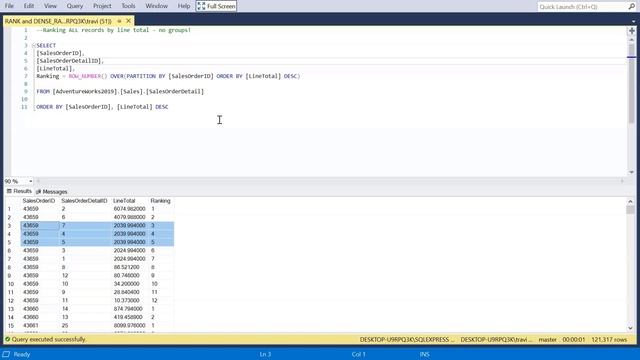Select row header number 13 in results
Screen dimensions: 640x360
11,309
